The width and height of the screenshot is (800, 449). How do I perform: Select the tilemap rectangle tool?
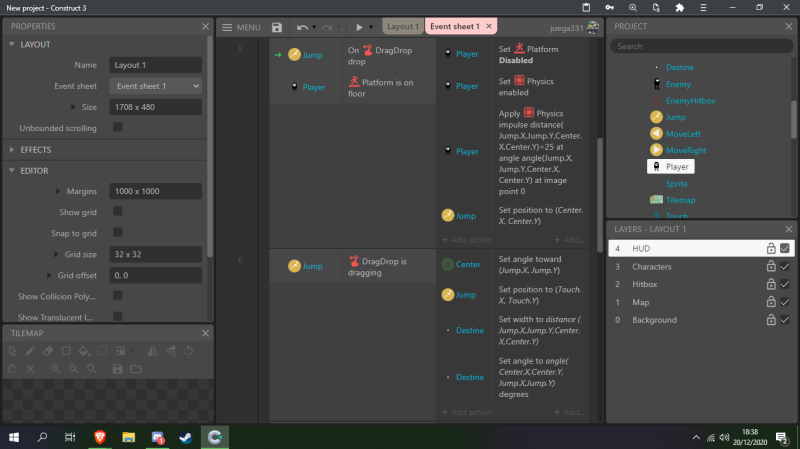click(66, 351)
